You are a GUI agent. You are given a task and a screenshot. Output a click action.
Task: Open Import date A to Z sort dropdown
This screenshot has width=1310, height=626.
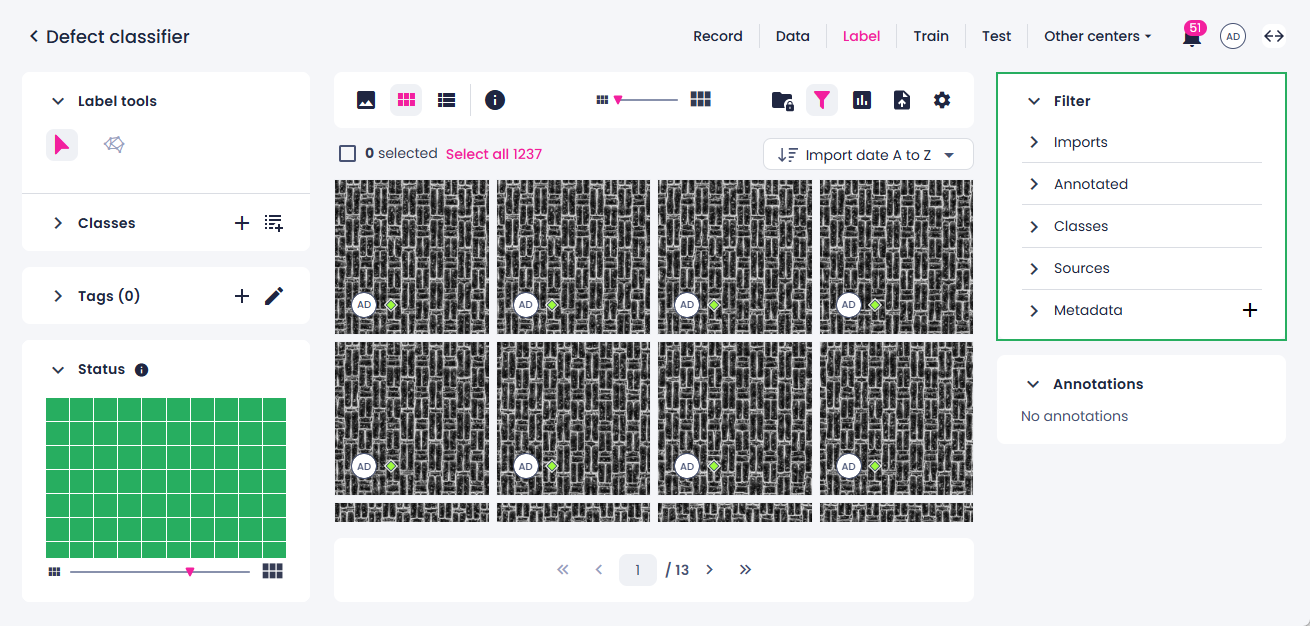click(868, 155)
